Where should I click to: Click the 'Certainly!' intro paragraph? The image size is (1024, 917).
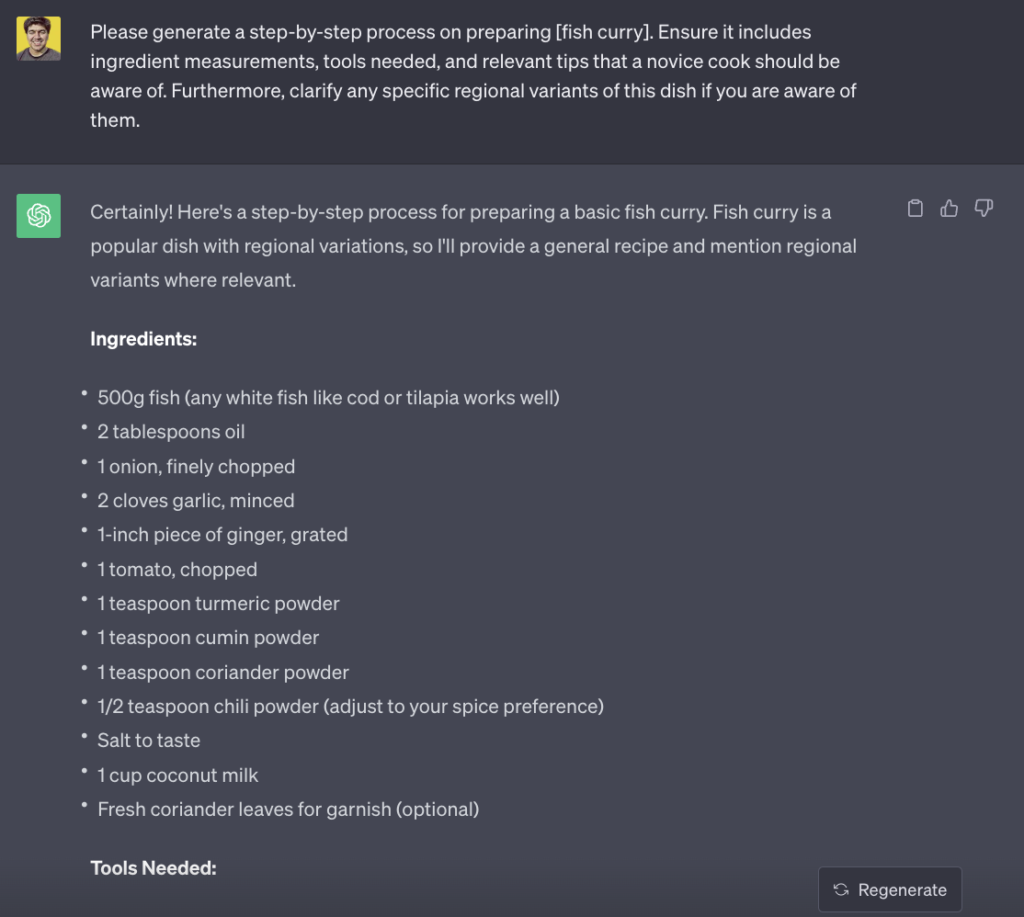[473, 246]
